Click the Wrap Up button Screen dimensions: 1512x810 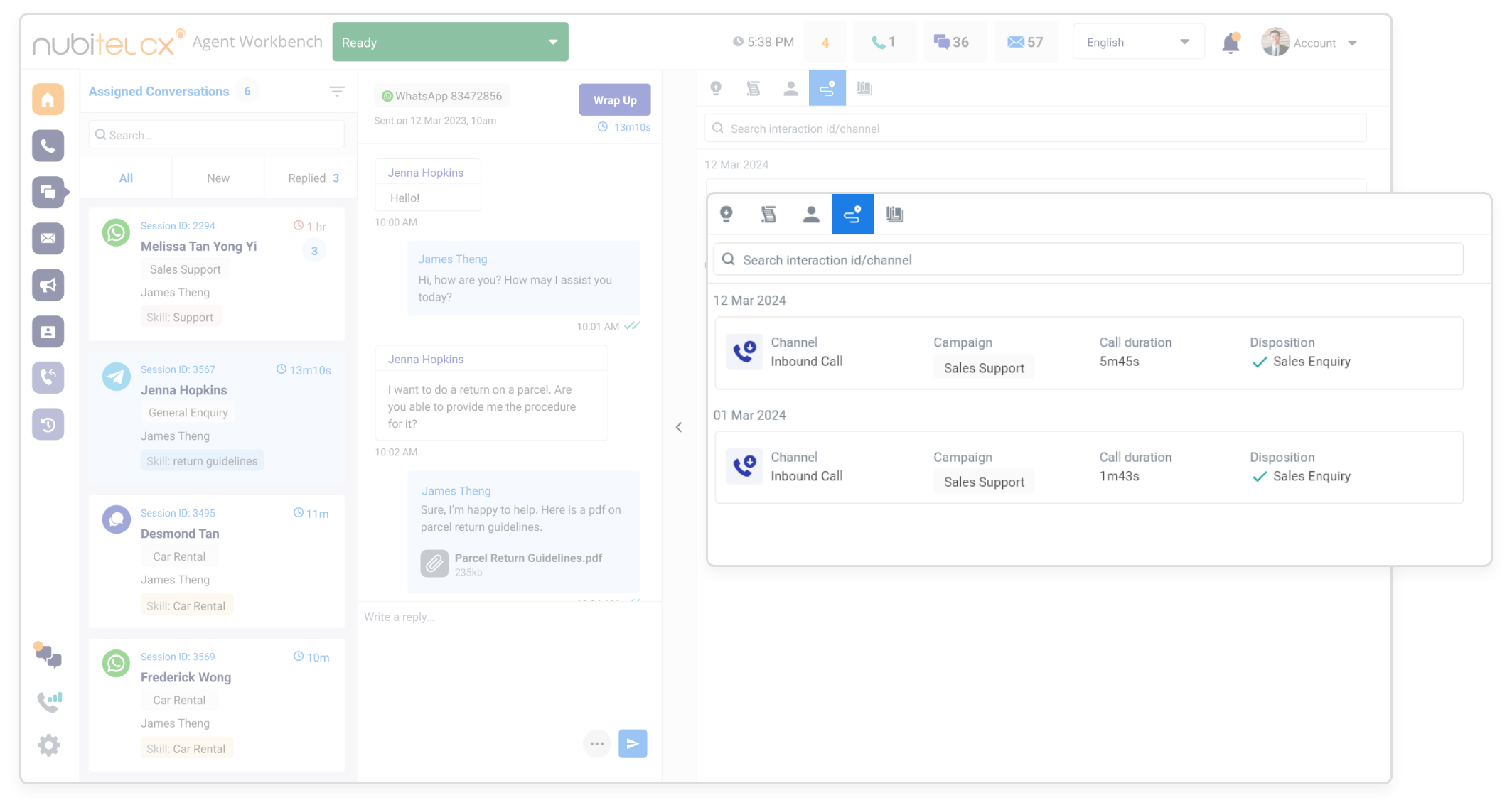615,100
